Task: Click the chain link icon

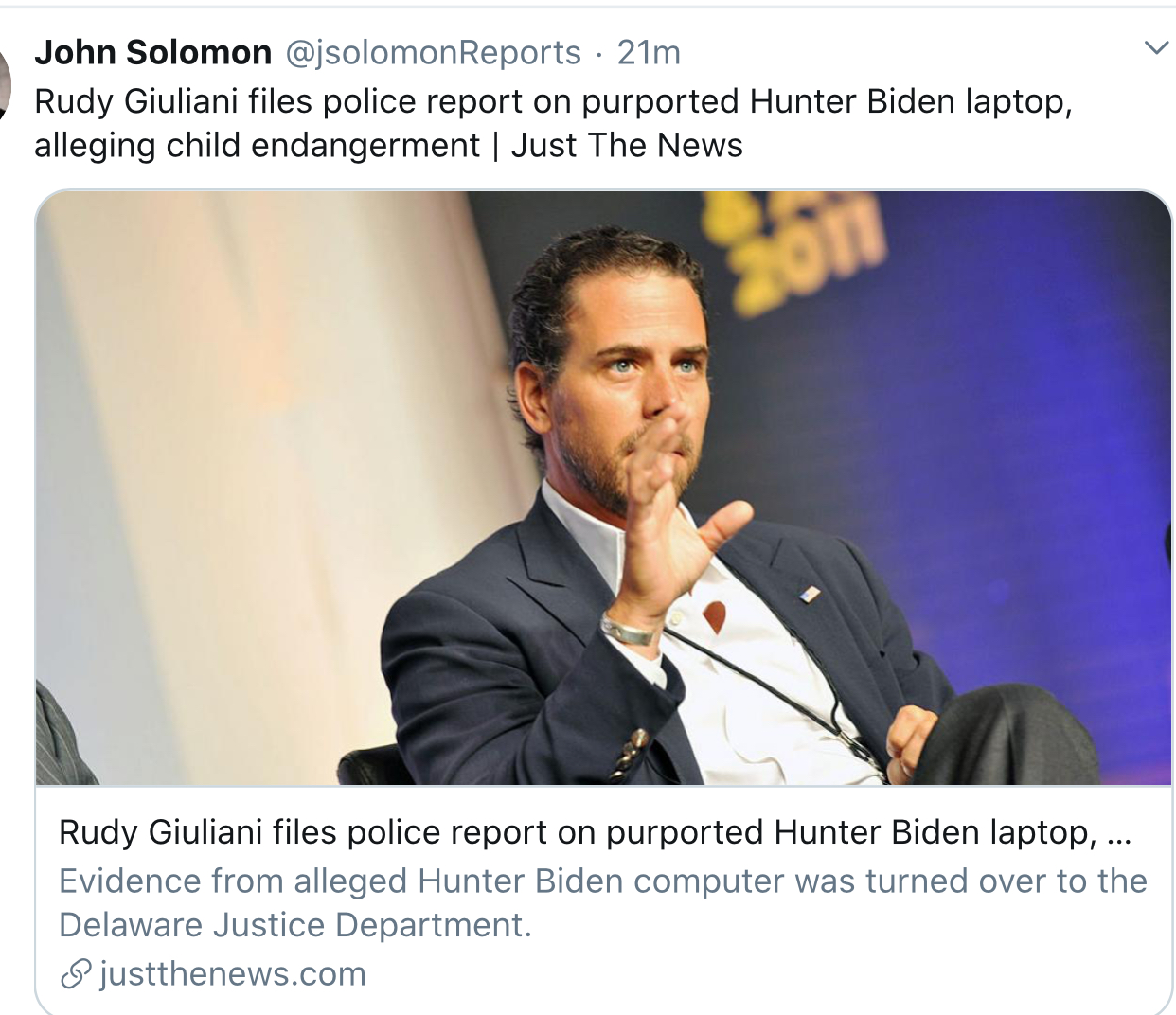Action: 75,974
